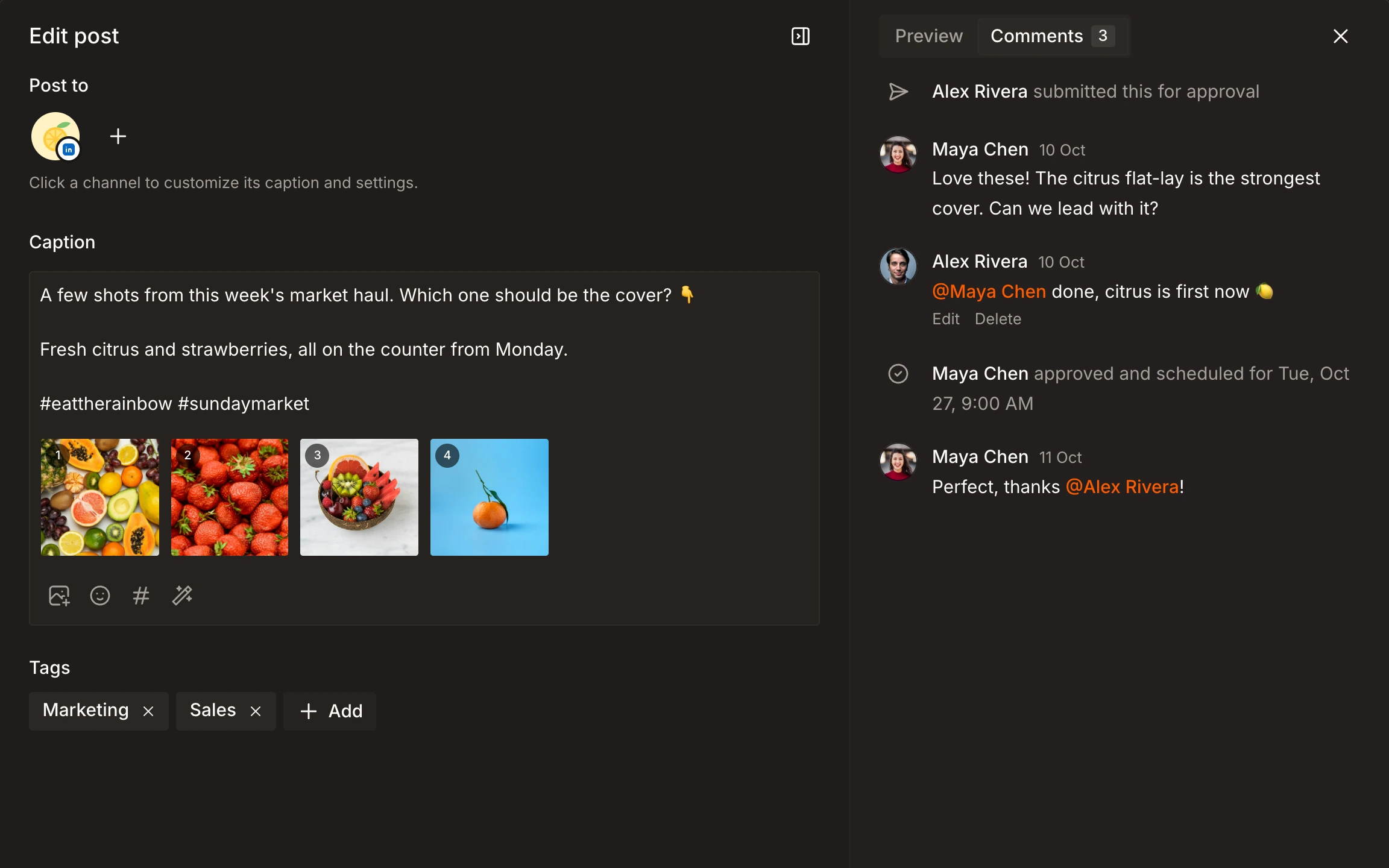Switch to the Preview tab
The height and width of the screenshot is (868, 1389).
pyautogui.click(x=928, y=36)
